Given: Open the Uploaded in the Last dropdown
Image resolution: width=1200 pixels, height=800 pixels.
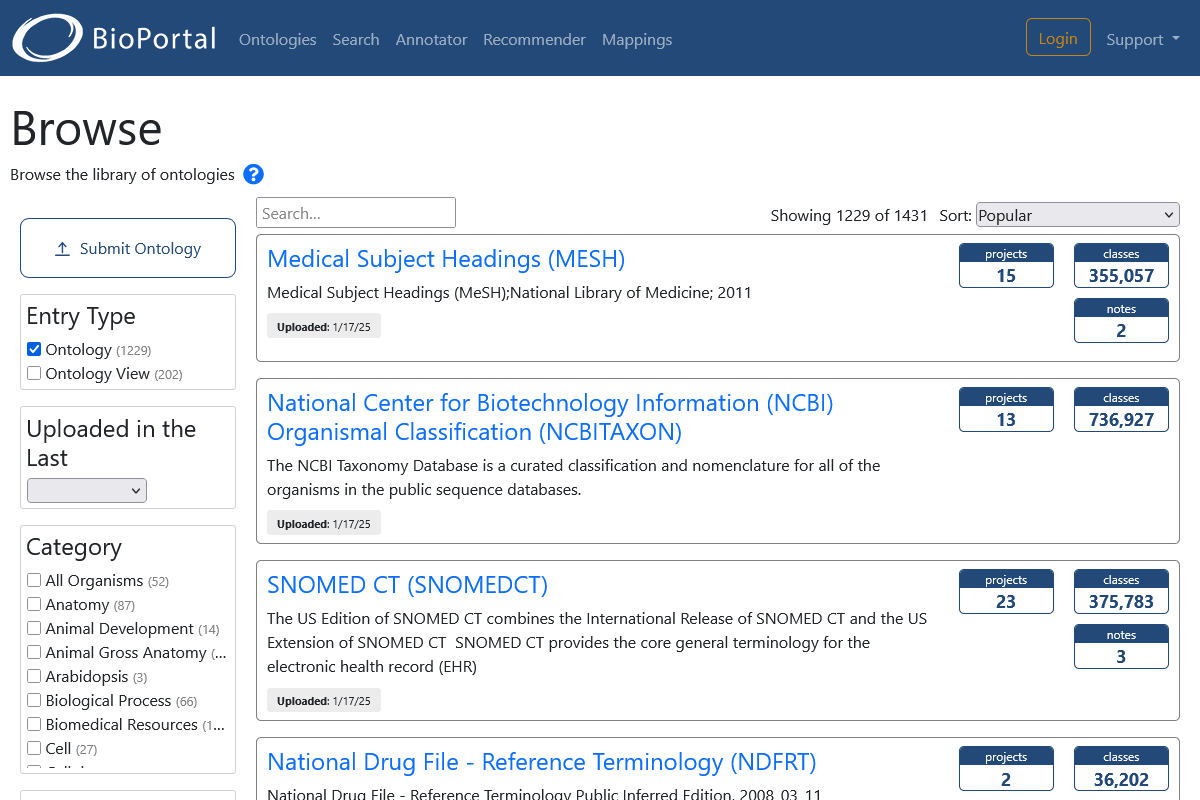Looking at the screenshot, I should coord(87,490).
